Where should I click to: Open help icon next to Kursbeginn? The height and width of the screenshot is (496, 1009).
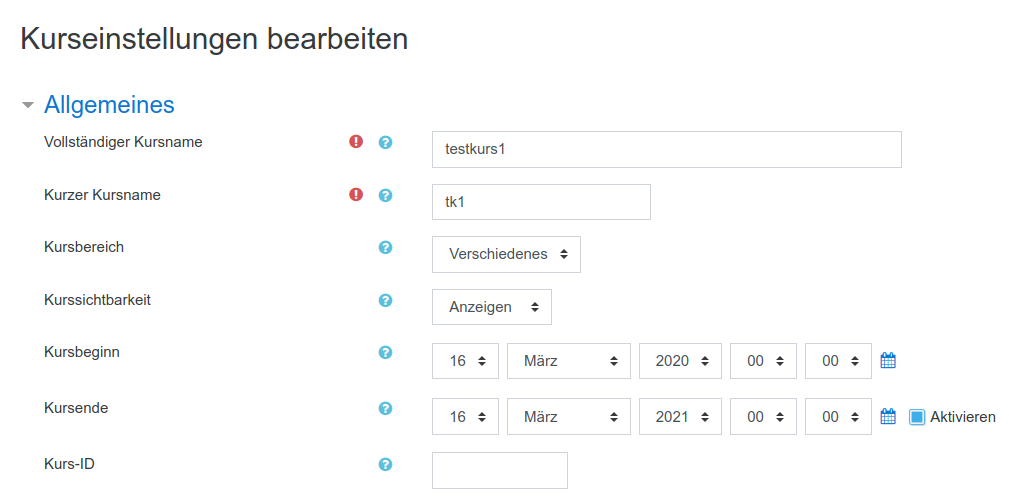[385, 352]
